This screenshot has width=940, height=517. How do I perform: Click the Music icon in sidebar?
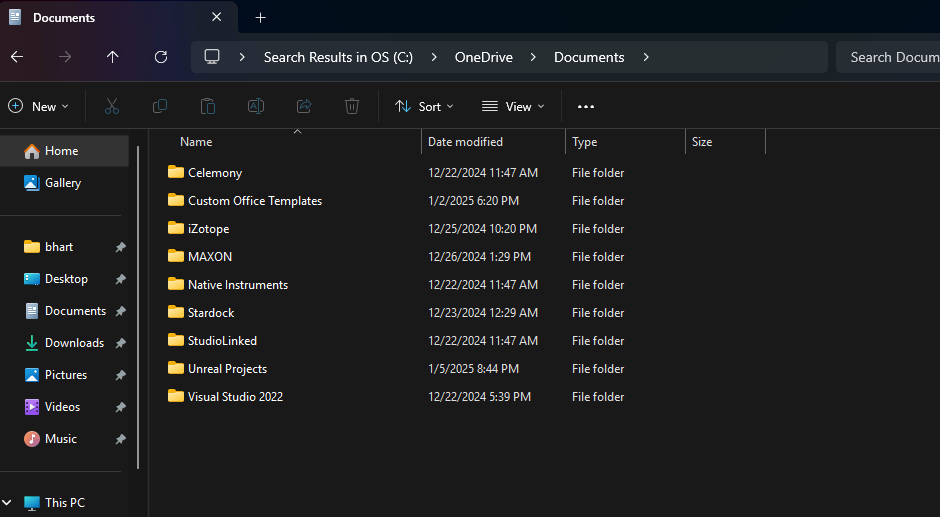(x=32, y=438)
